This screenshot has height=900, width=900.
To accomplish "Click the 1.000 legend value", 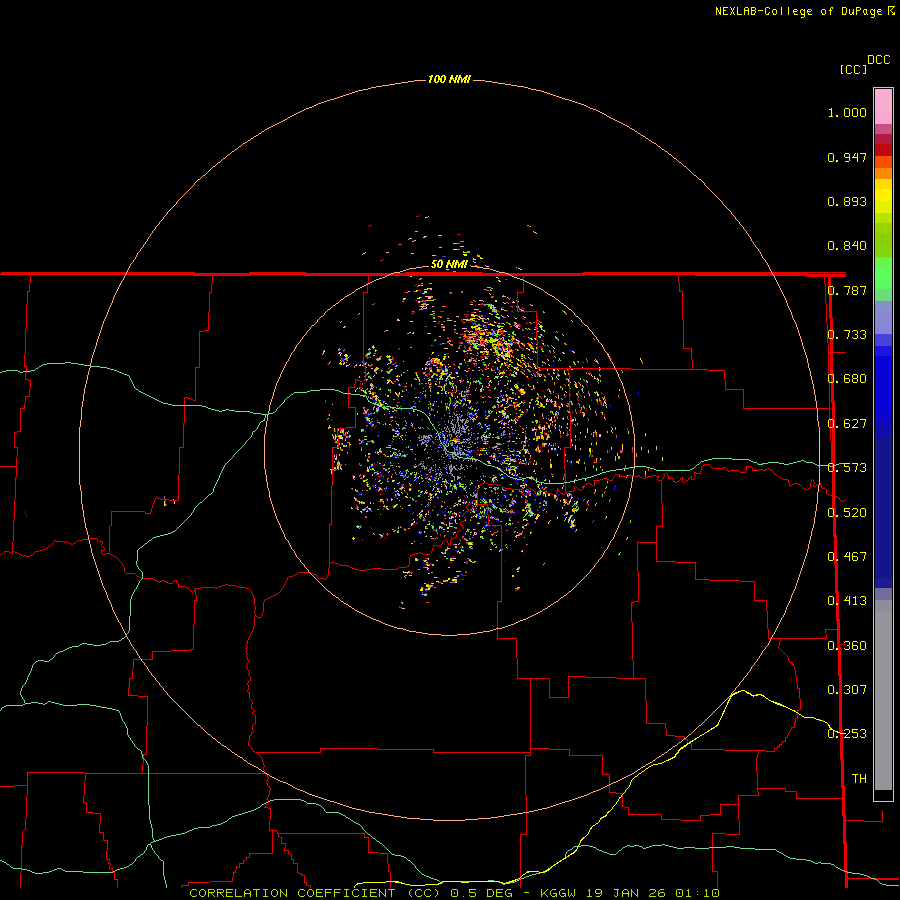I will pyautogui.click(x=847, y=112).
